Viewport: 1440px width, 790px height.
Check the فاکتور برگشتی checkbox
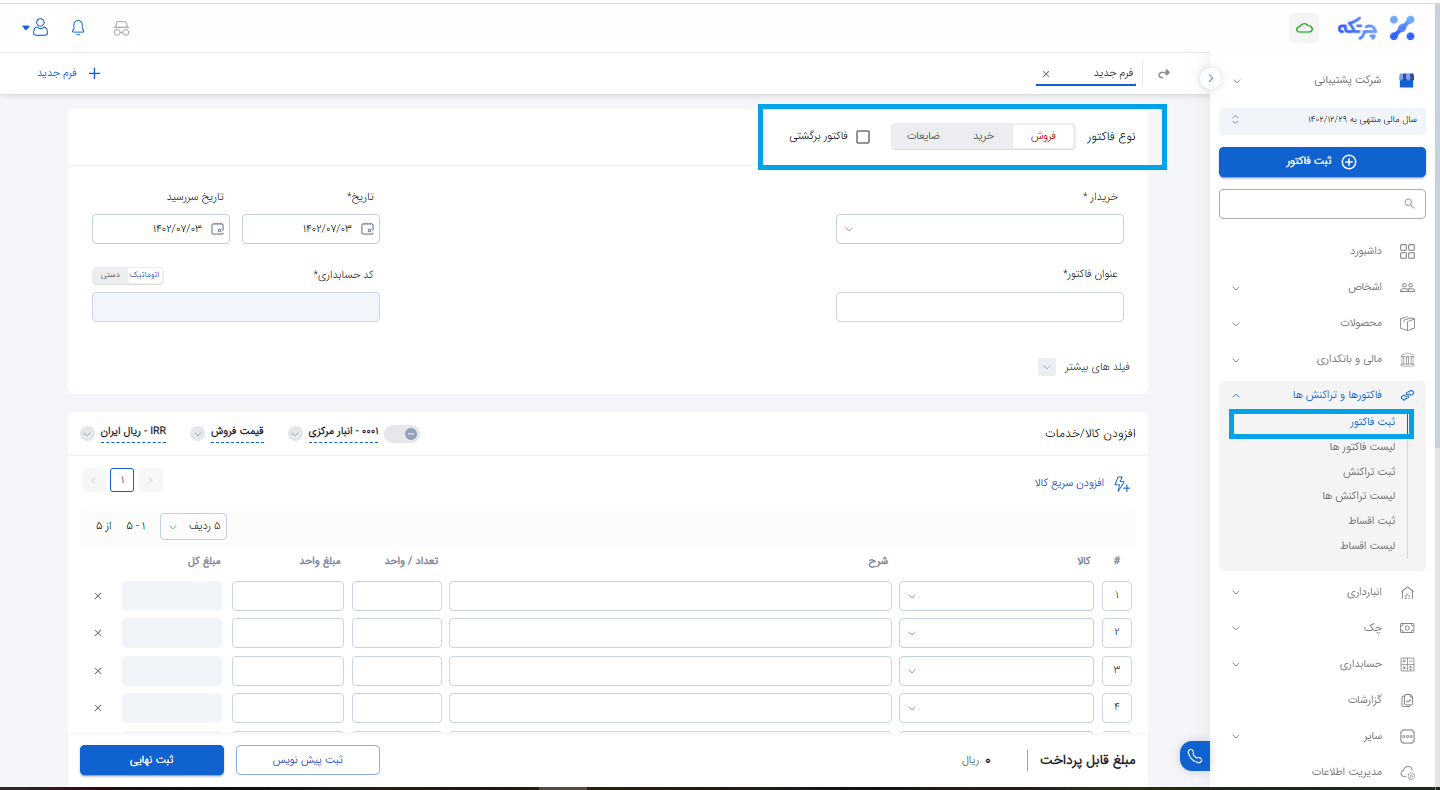863,136
